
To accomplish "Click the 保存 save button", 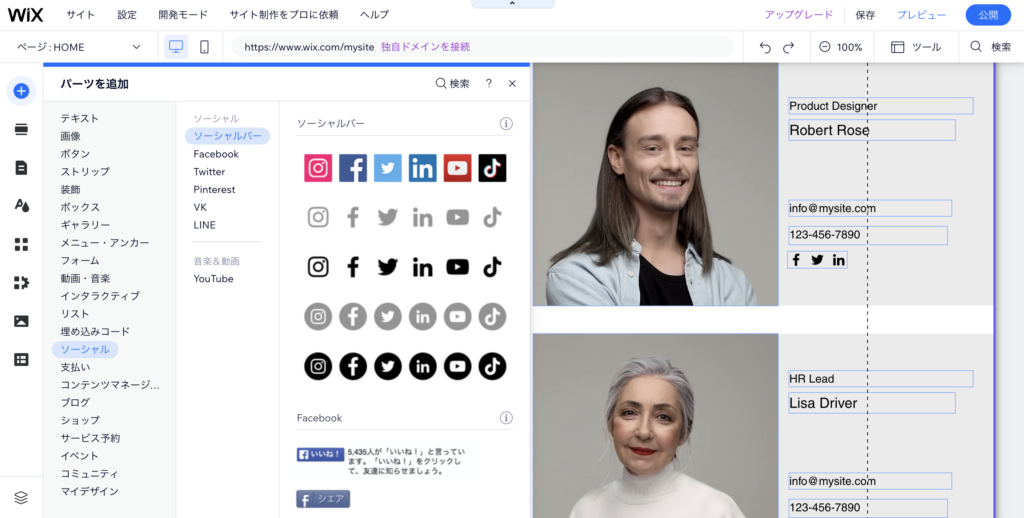I will pyautogui.click(x=865, y=15).
